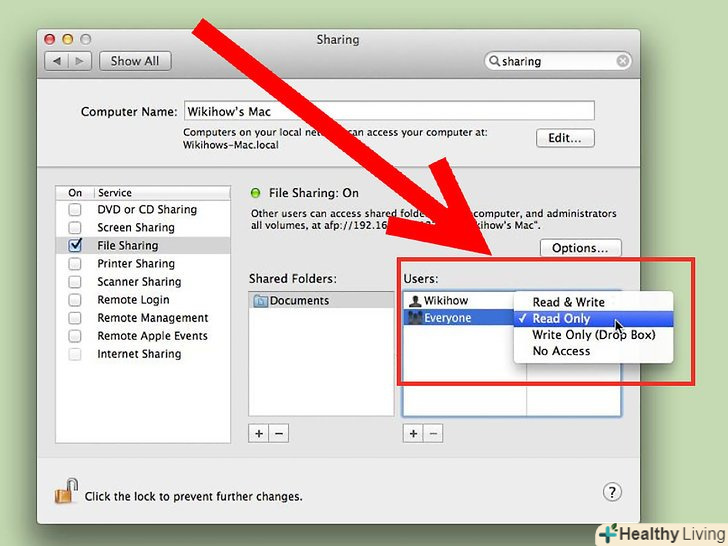The width and height of the screenshot is (728, 546).
Task: Add a shared folder with the plus button
Action: click(x=259, y=433)
